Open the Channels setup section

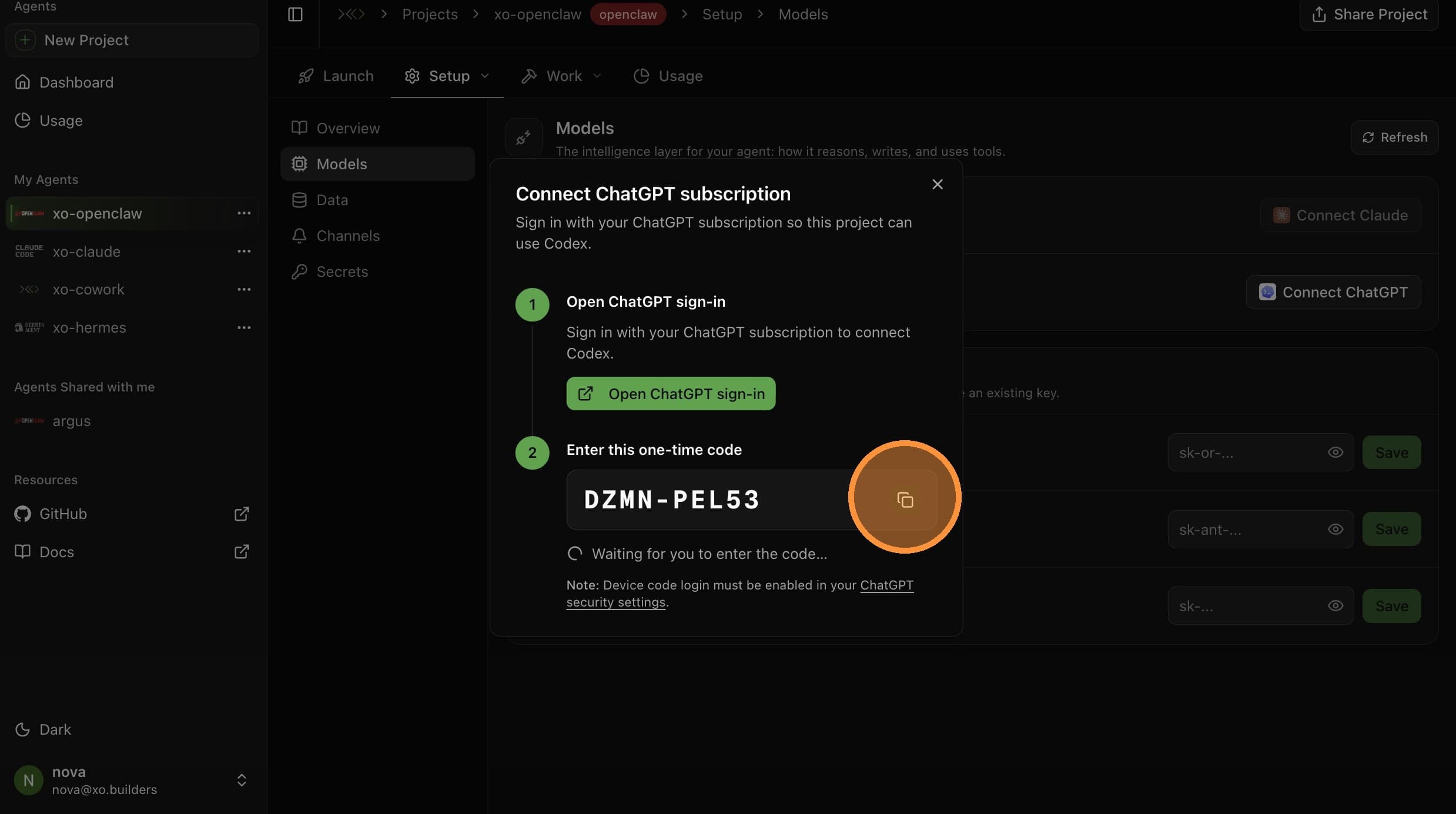(377, 236)
